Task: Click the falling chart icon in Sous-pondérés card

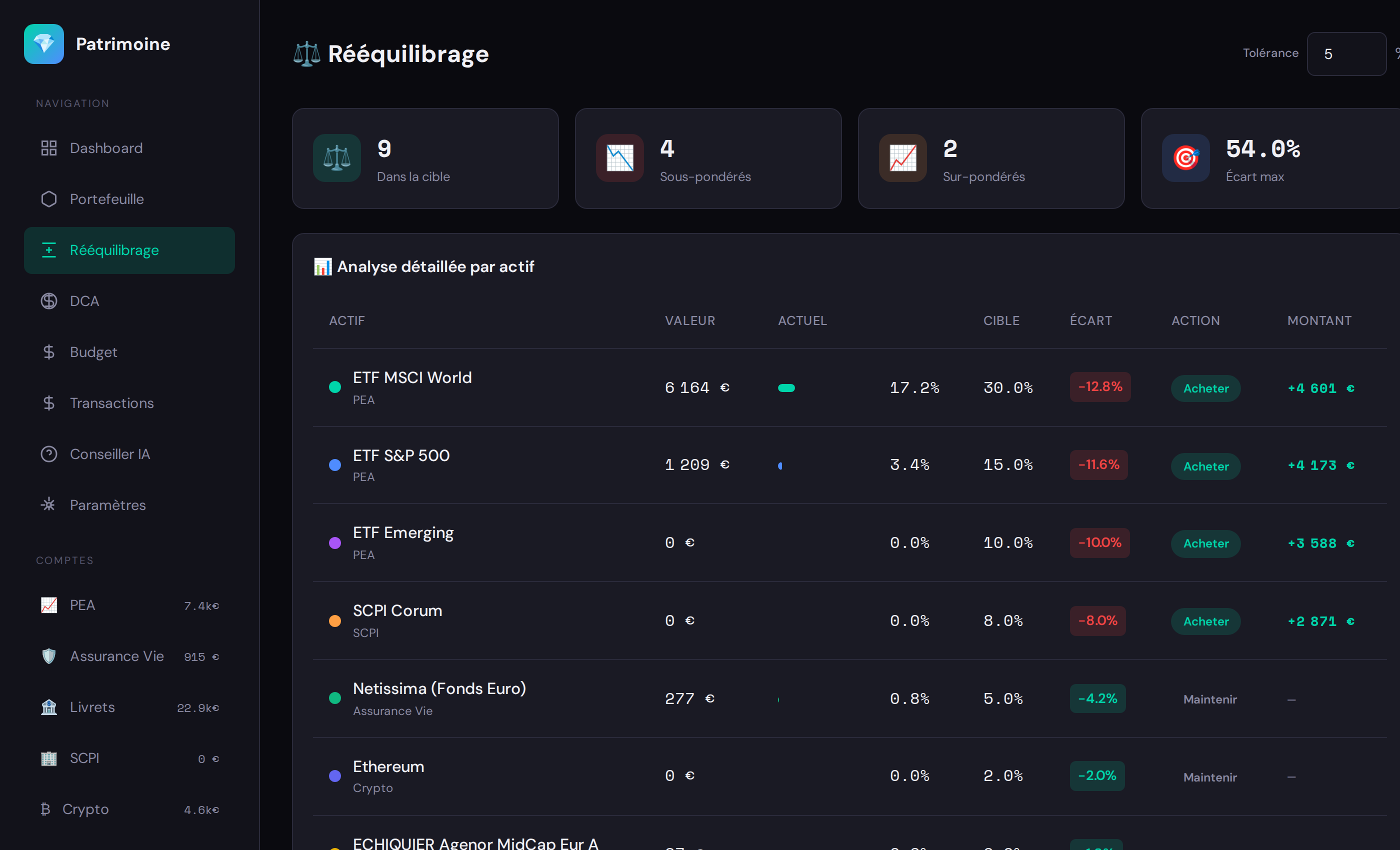Action: [x=619, y=158]
